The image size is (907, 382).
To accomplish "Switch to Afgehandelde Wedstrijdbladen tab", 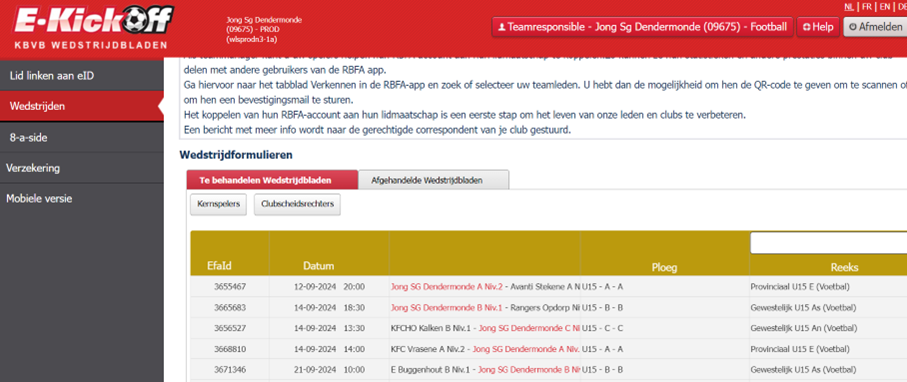I will coord(434,180).
